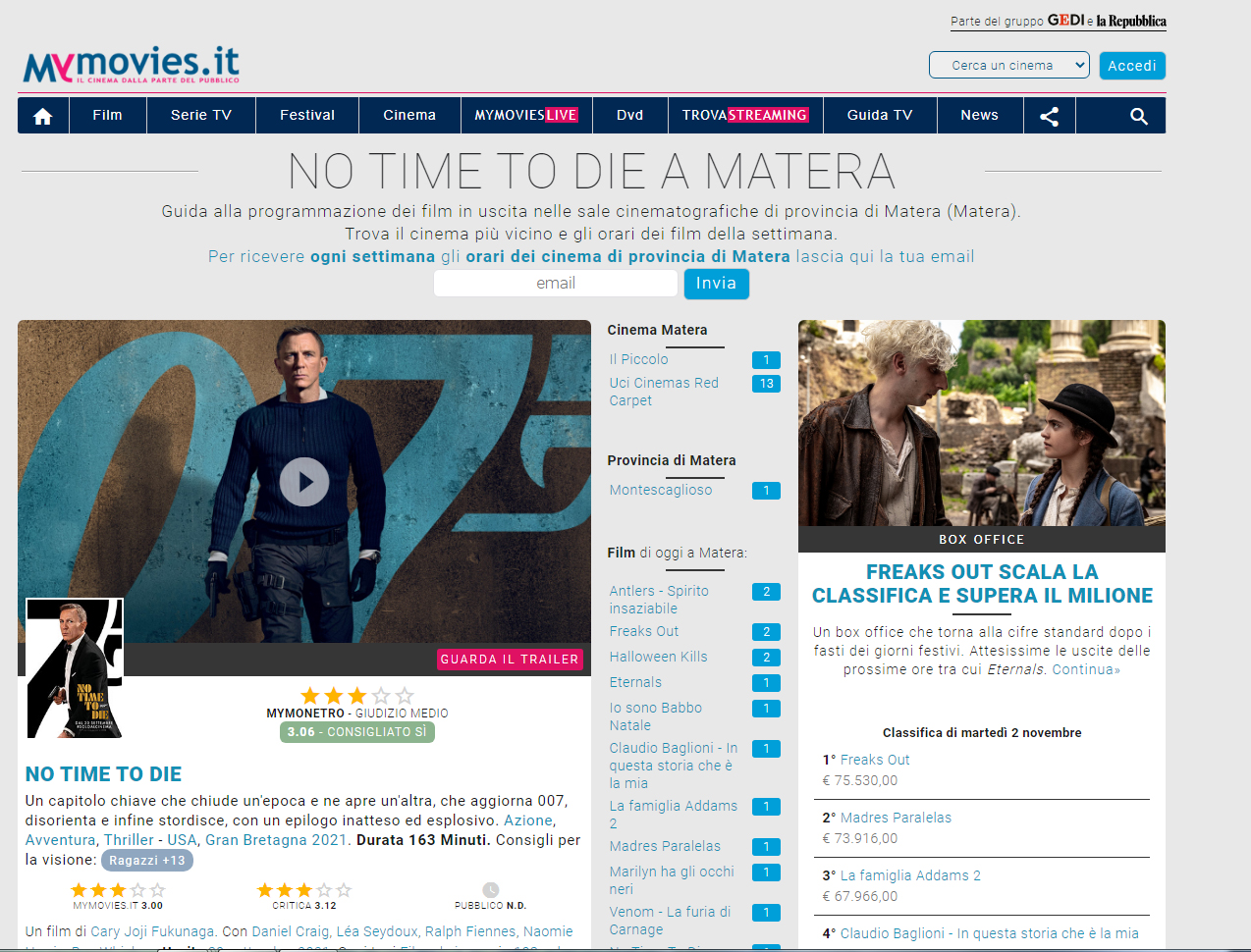Open the search magnifier icon
This screenshot has width=1251, height=952.
click(x=1138, y=116)
